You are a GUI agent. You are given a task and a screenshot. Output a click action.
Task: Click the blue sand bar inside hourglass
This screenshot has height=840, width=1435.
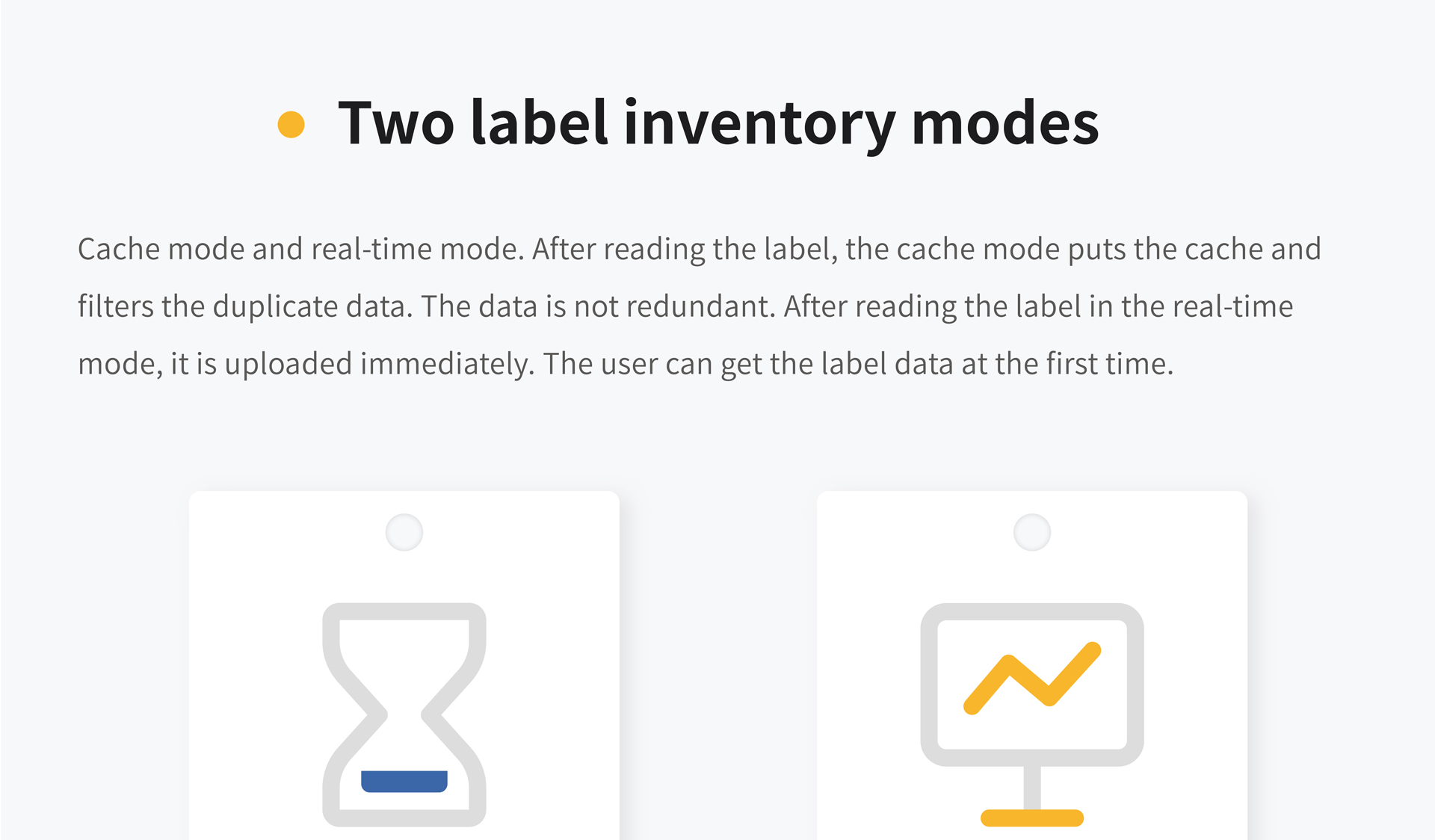coord(404,781)
